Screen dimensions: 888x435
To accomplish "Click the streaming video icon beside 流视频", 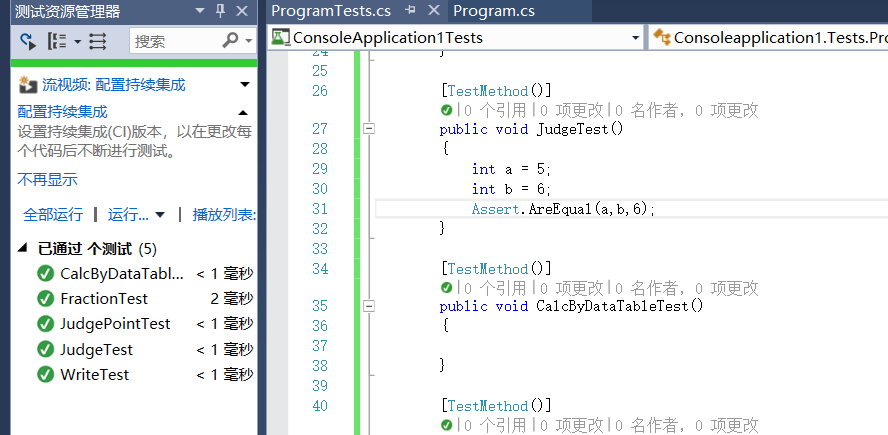I will pos(28,85).
